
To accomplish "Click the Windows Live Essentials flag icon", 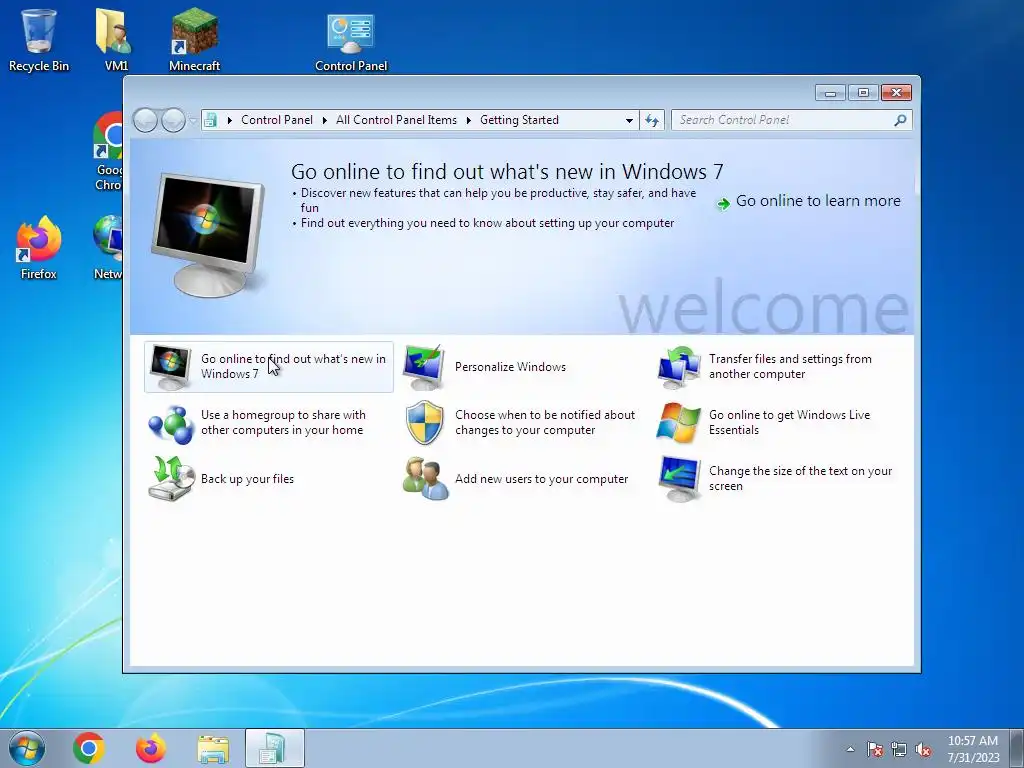I will pos(679,423).
